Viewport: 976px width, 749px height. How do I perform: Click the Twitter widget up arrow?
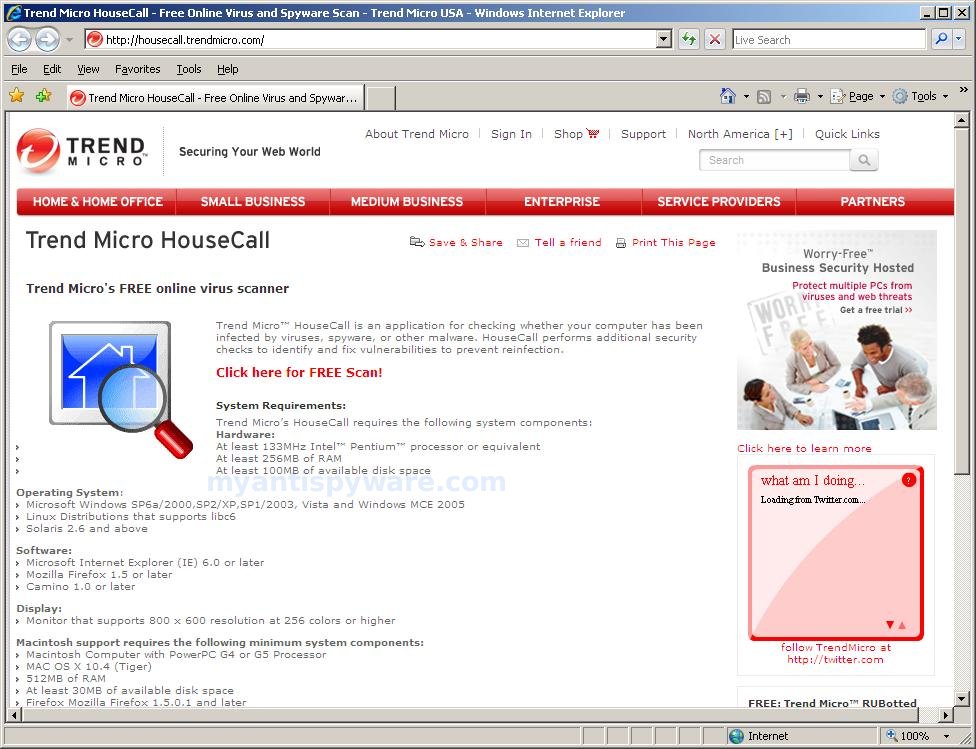[902, 624]
